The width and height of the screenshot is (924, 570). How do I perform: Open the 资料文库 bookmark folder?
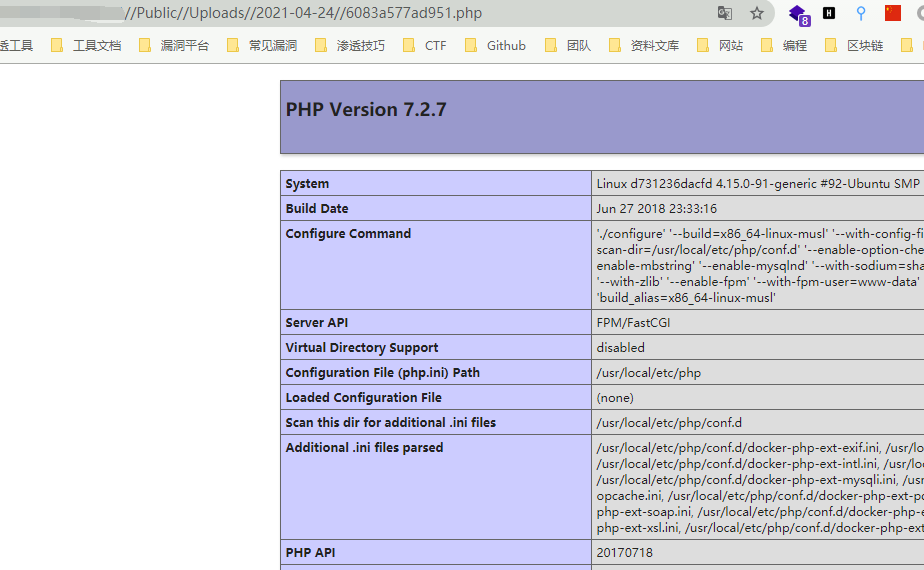[654, 45]
